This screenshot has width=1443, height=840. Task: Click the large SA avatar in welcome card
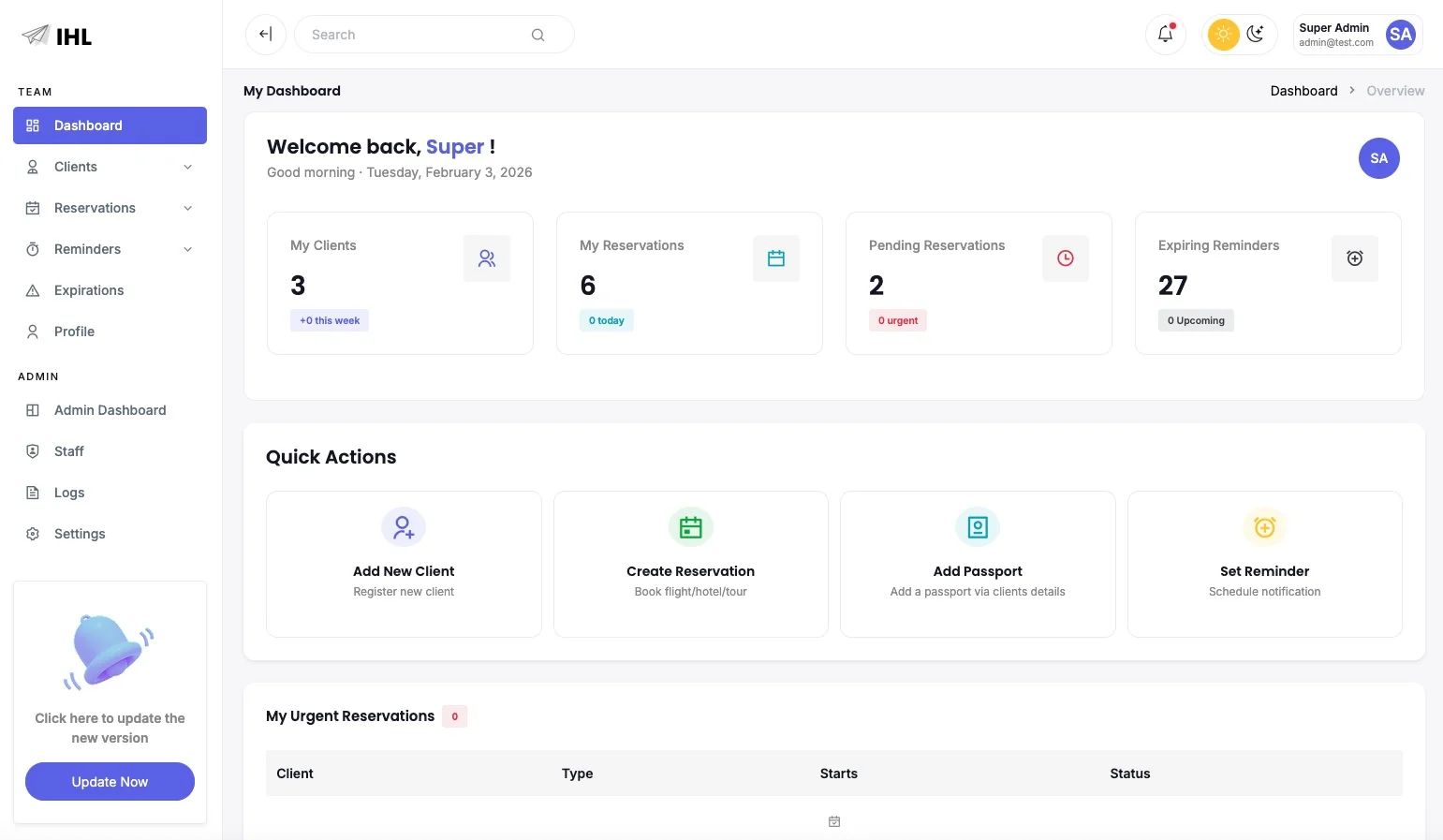pos(1379,158)
